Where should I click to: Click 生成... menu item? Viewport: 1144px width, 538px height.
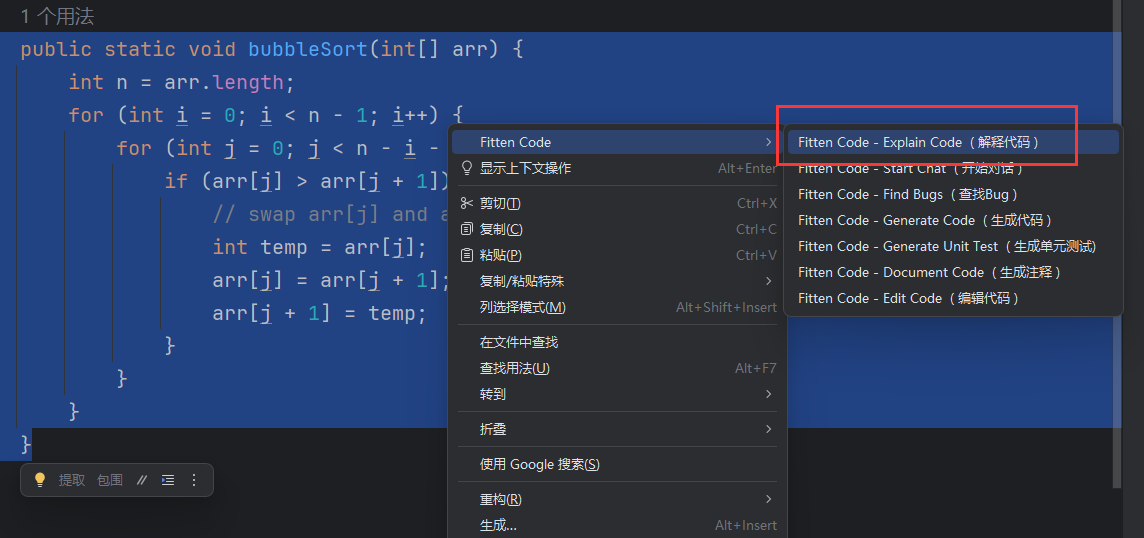[618, 526]
